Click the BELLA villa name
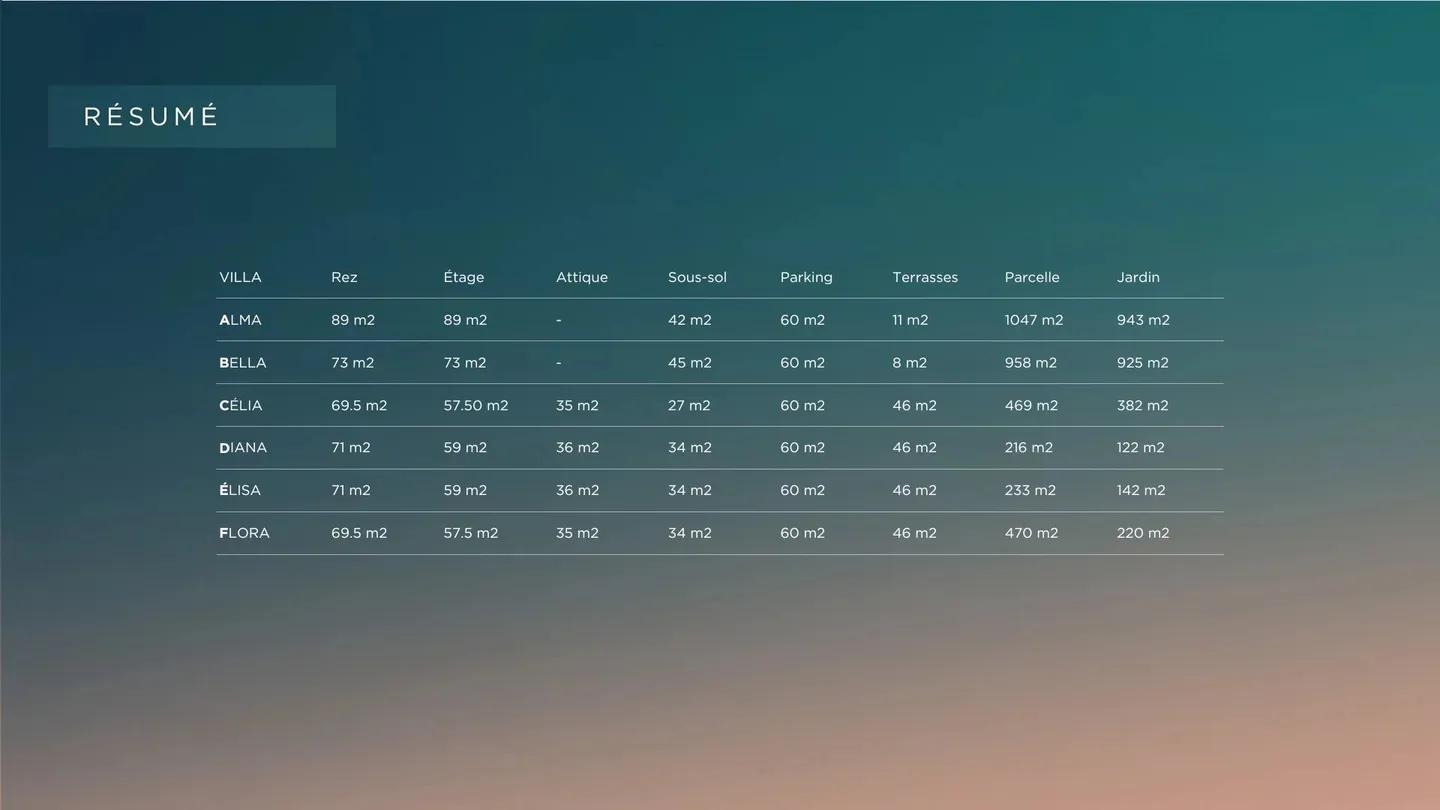Viewport: 1440px width, 810px height. [x=243, y=363]
